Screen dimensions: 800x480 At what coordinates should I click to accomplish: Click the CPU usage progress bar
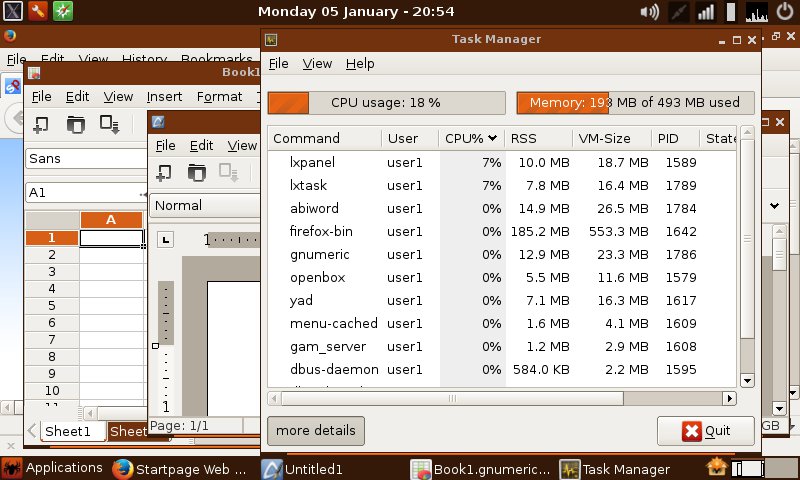pos(386,102)
